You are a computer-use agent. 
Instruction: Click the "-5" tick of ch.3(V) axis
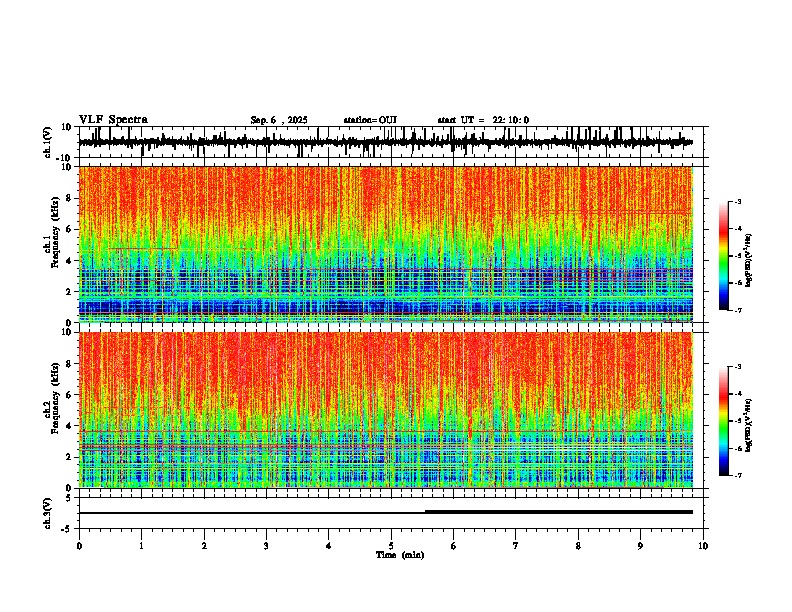(67, 529)
